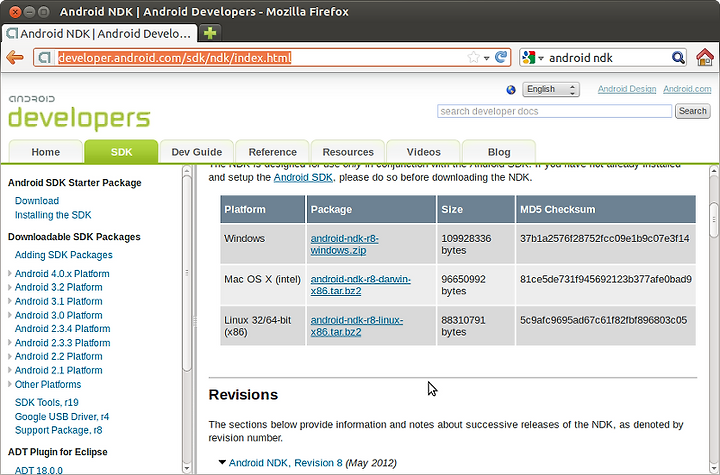Viewport: 720px width, 475px height.
Task: Open the Android 2.3.4 Platform link
Action: (x=62, y=328)
